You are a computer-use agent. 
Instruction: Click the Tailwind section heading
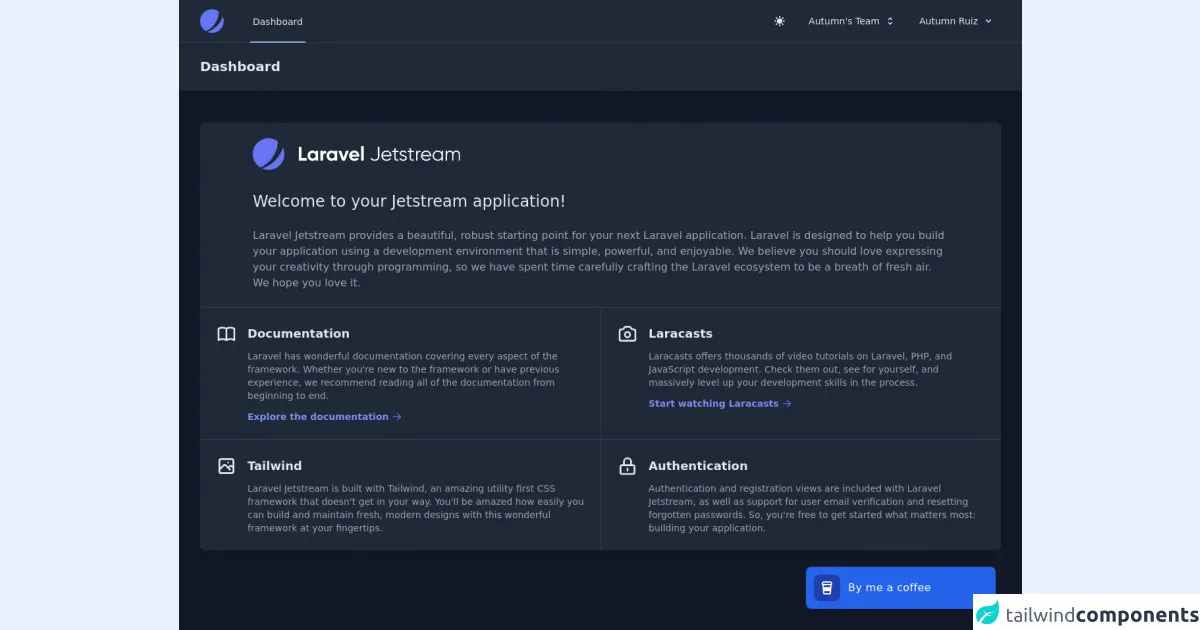(x=274, y=466)
